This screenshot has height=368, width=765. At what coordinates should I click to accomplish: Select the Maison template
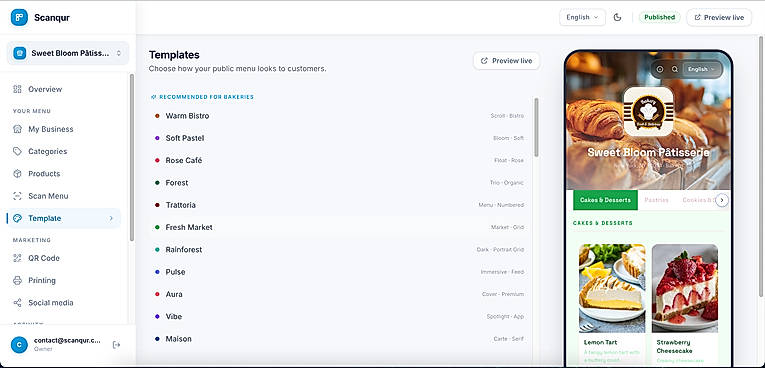pyautogui.click(x=340, y=339)
